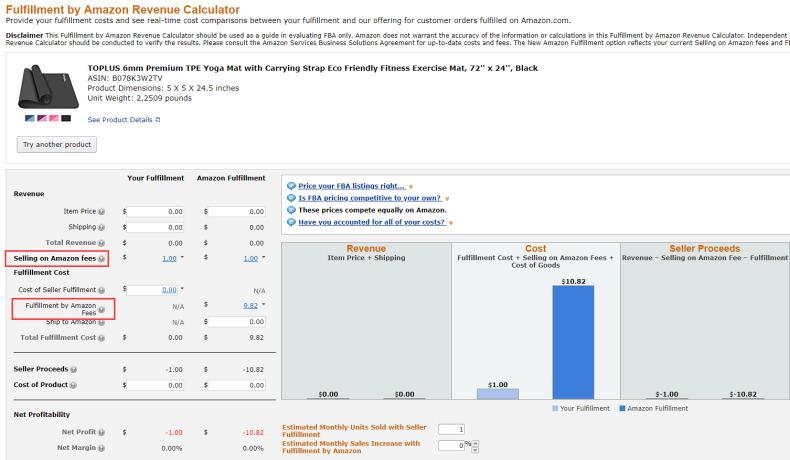The image size is (790, 460).
Task: Click the Cost of Product help icon
Action: (x=73, y=385)
